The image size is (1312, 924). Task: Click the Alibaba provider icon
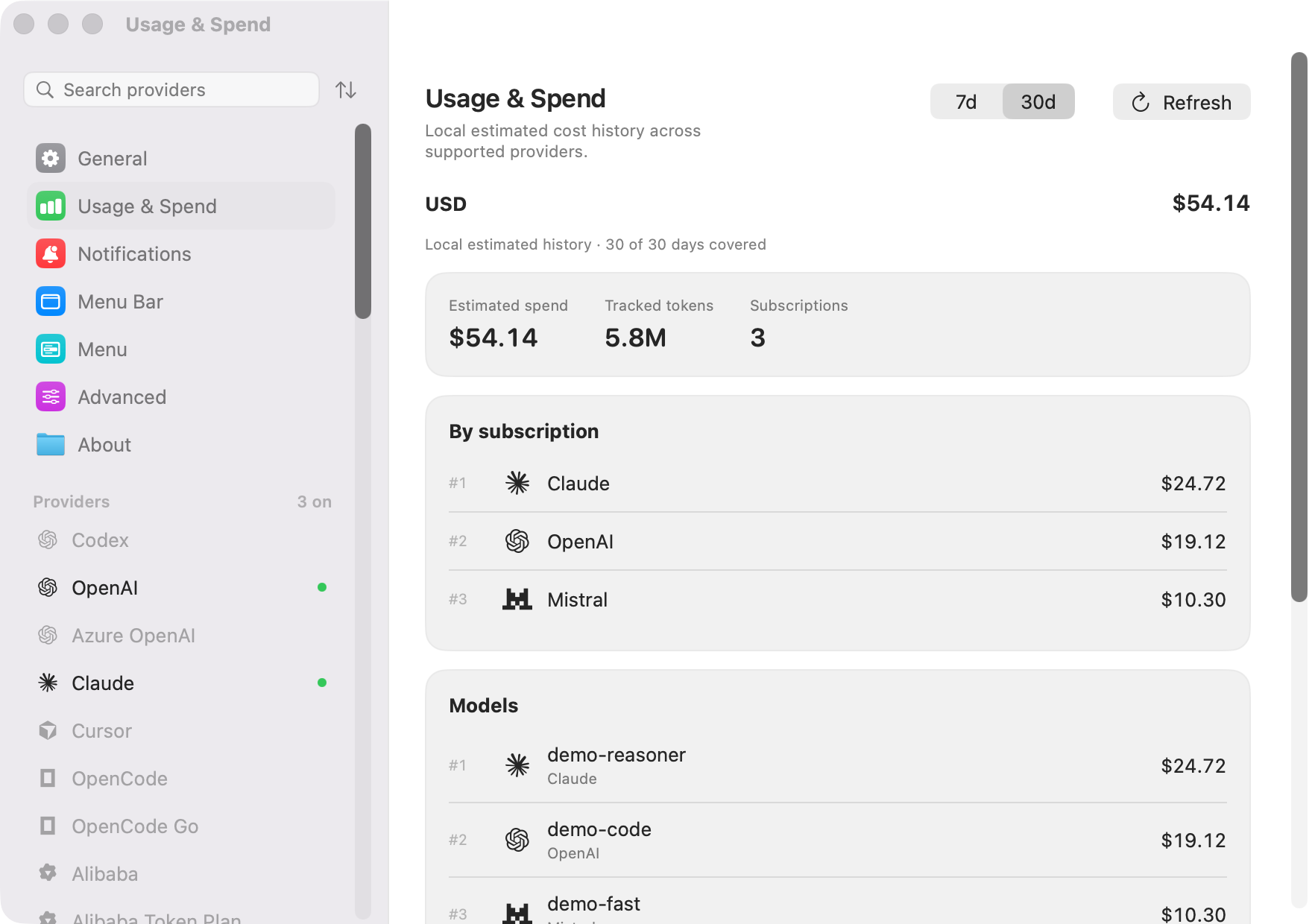(48, 873)
